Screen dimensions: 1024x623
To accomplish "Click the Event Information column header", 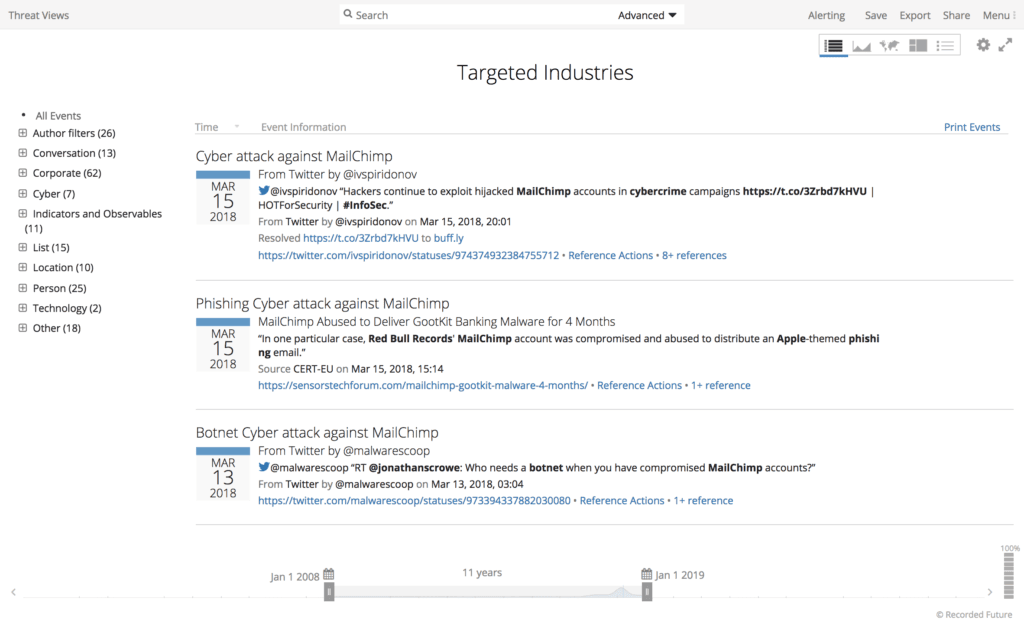I will [x=304, y=127].
